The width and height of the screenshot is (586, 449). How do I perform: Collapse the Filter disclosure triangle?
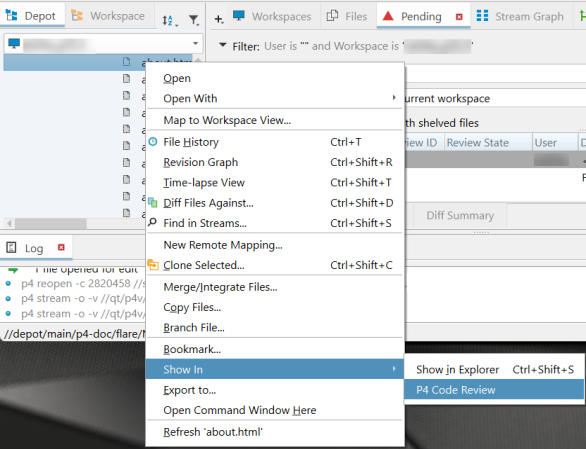click(x=223, y=45)
